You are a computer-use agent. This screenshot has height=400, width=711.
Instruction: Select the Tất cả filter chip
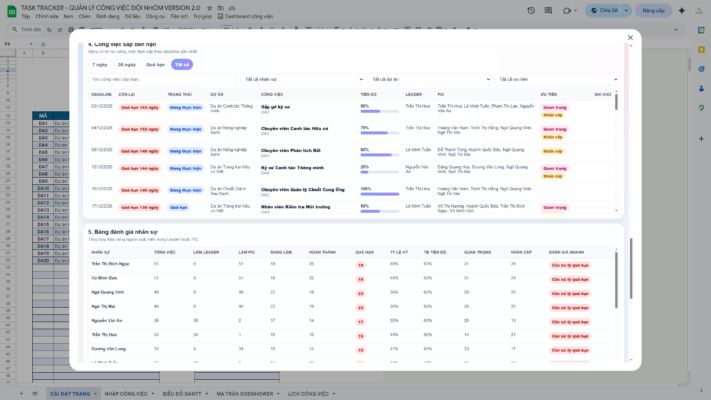click(182, 64)
